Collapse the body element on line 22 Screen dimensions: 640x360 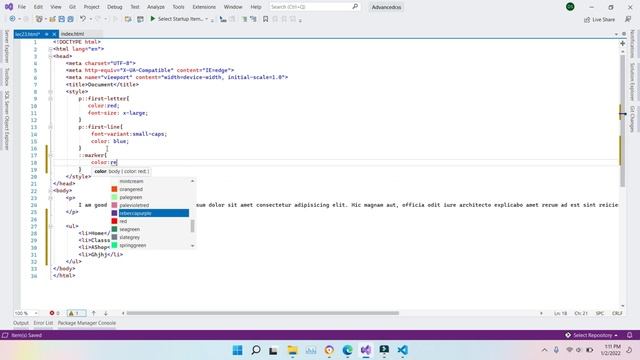51,191
